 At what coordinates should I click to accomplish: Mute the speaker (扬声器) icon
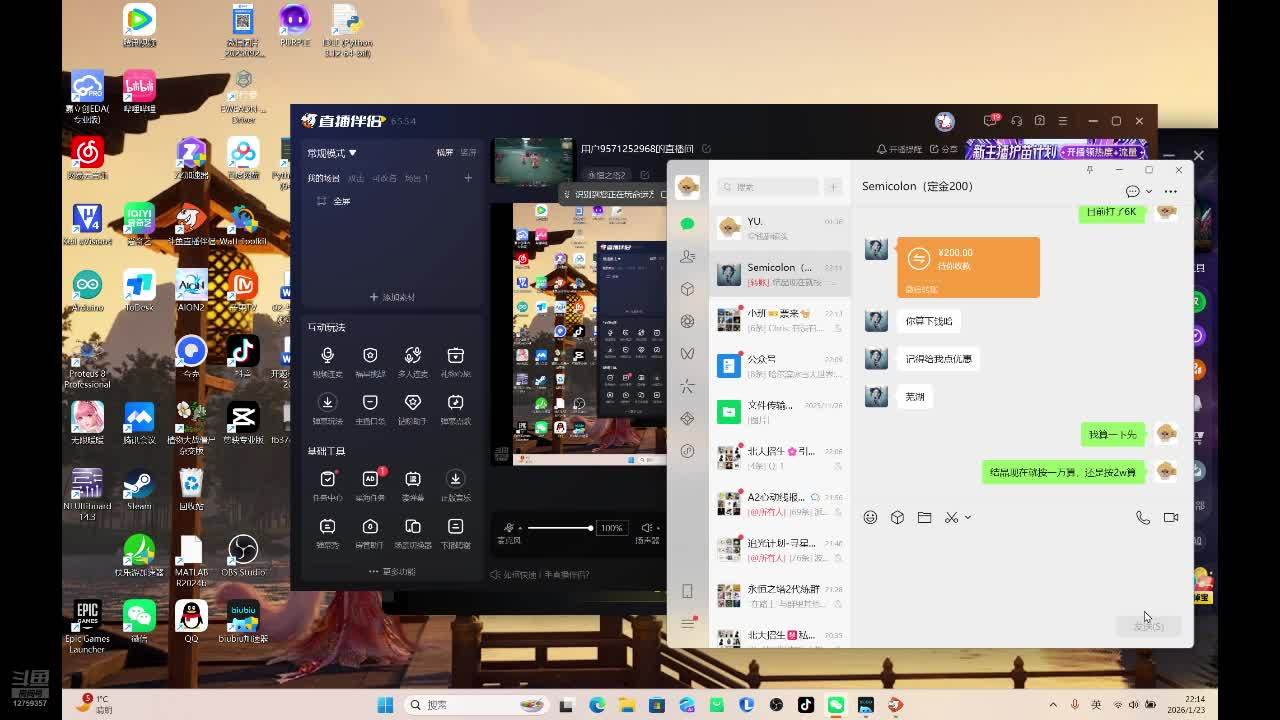647,528
